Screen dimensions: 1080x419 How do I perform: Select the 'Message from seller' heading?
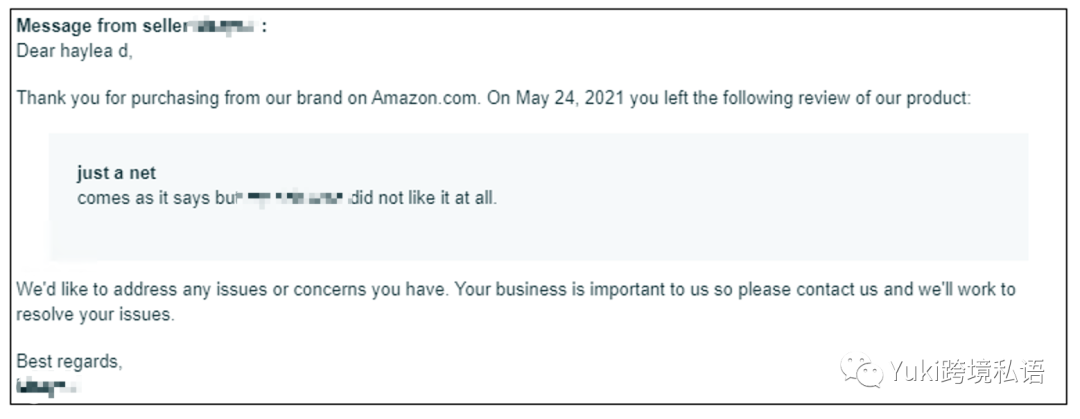pyautogui.click(x=101, y=27)
